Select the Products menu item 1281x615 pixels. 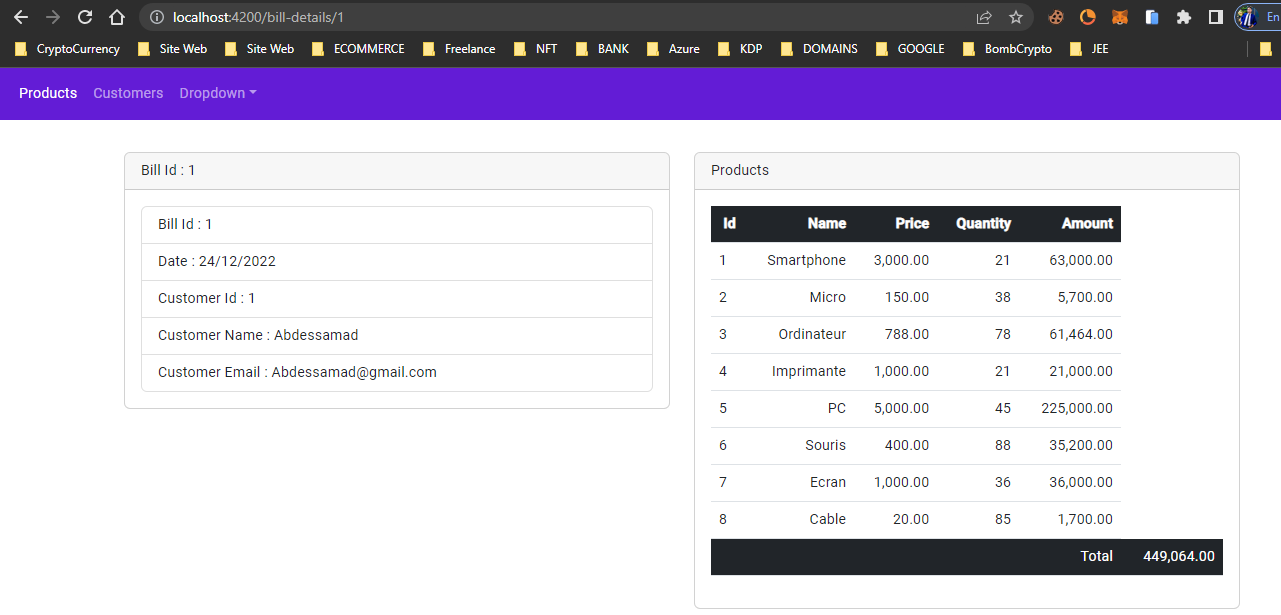pos(48,93)
